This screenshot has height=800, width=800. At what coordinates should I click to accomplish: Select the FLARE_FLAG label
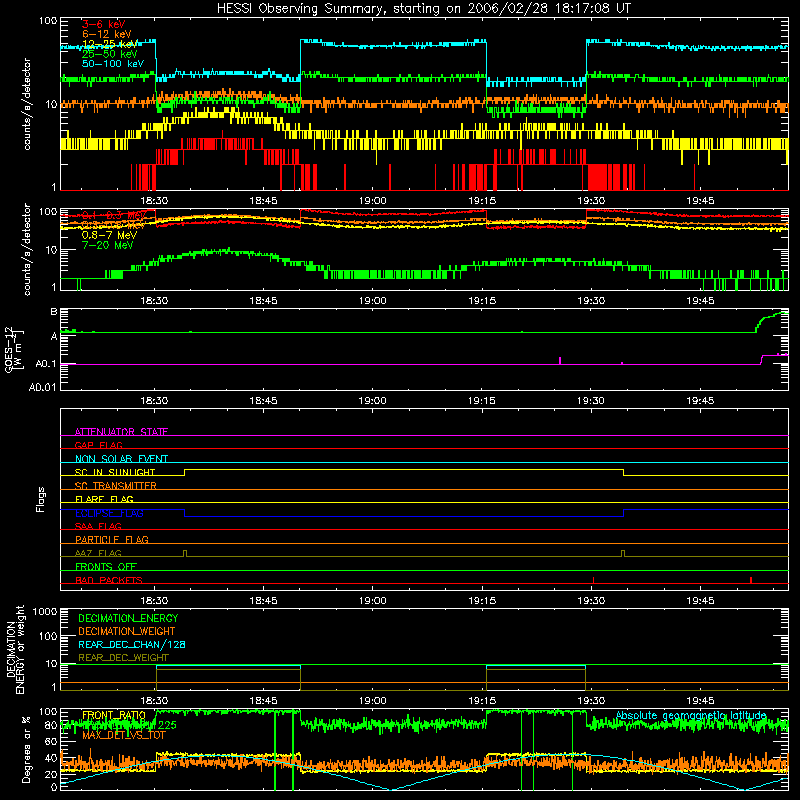(x=104, y=499)
